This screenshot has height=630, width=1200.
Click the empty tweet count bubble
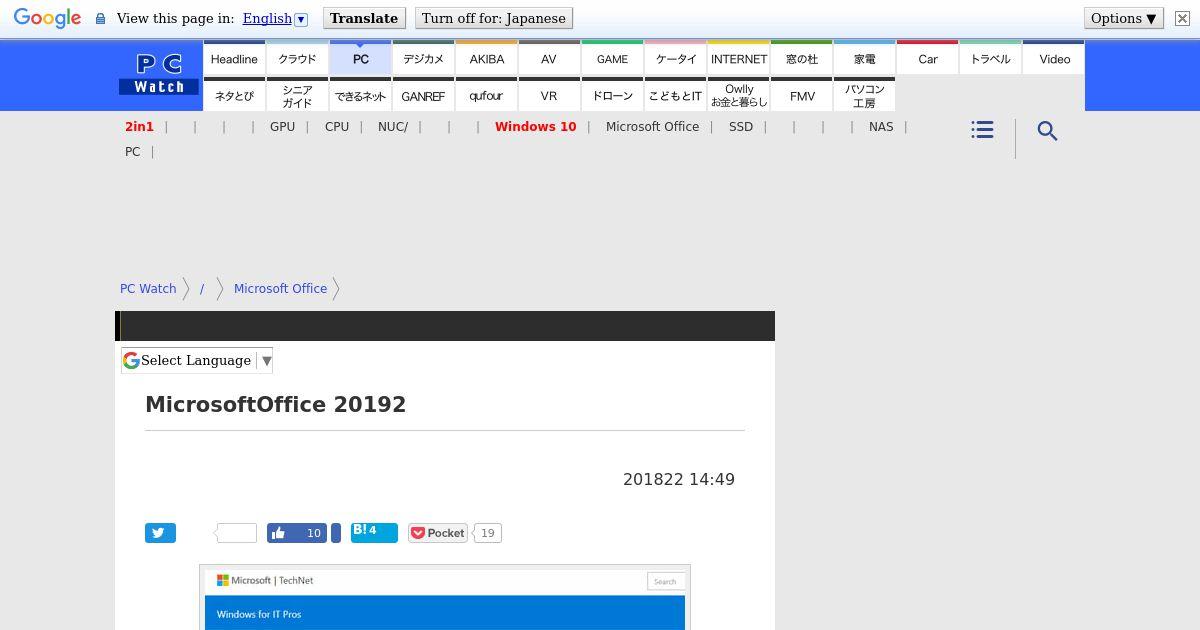[236, 533]
